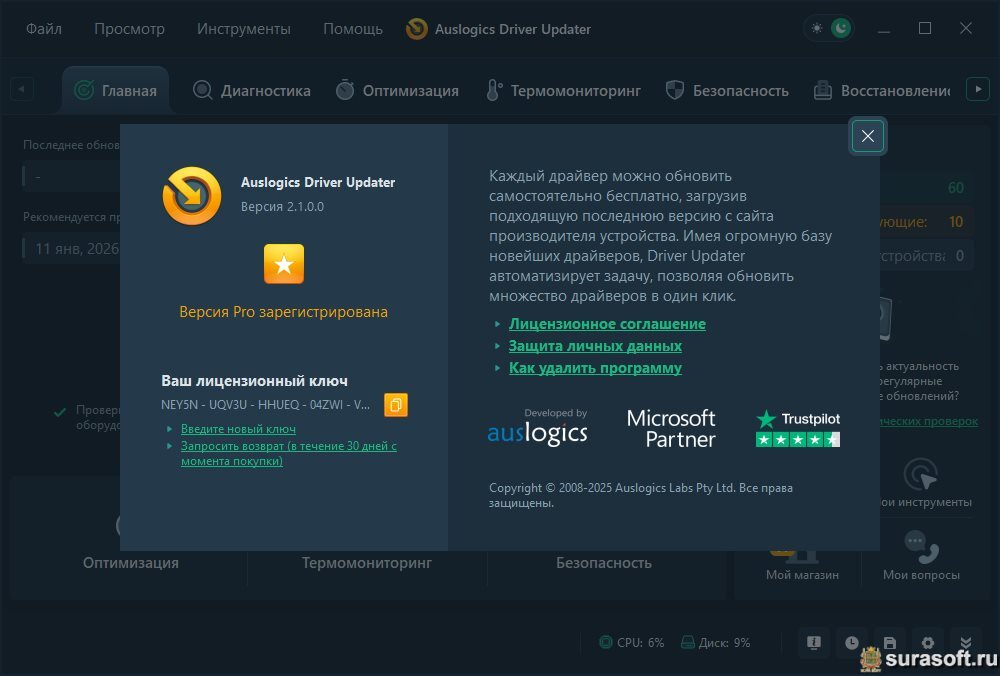Open the Лицензионное соглашение link
This screenshot has width=1000, height=676.
pos(607,324)
